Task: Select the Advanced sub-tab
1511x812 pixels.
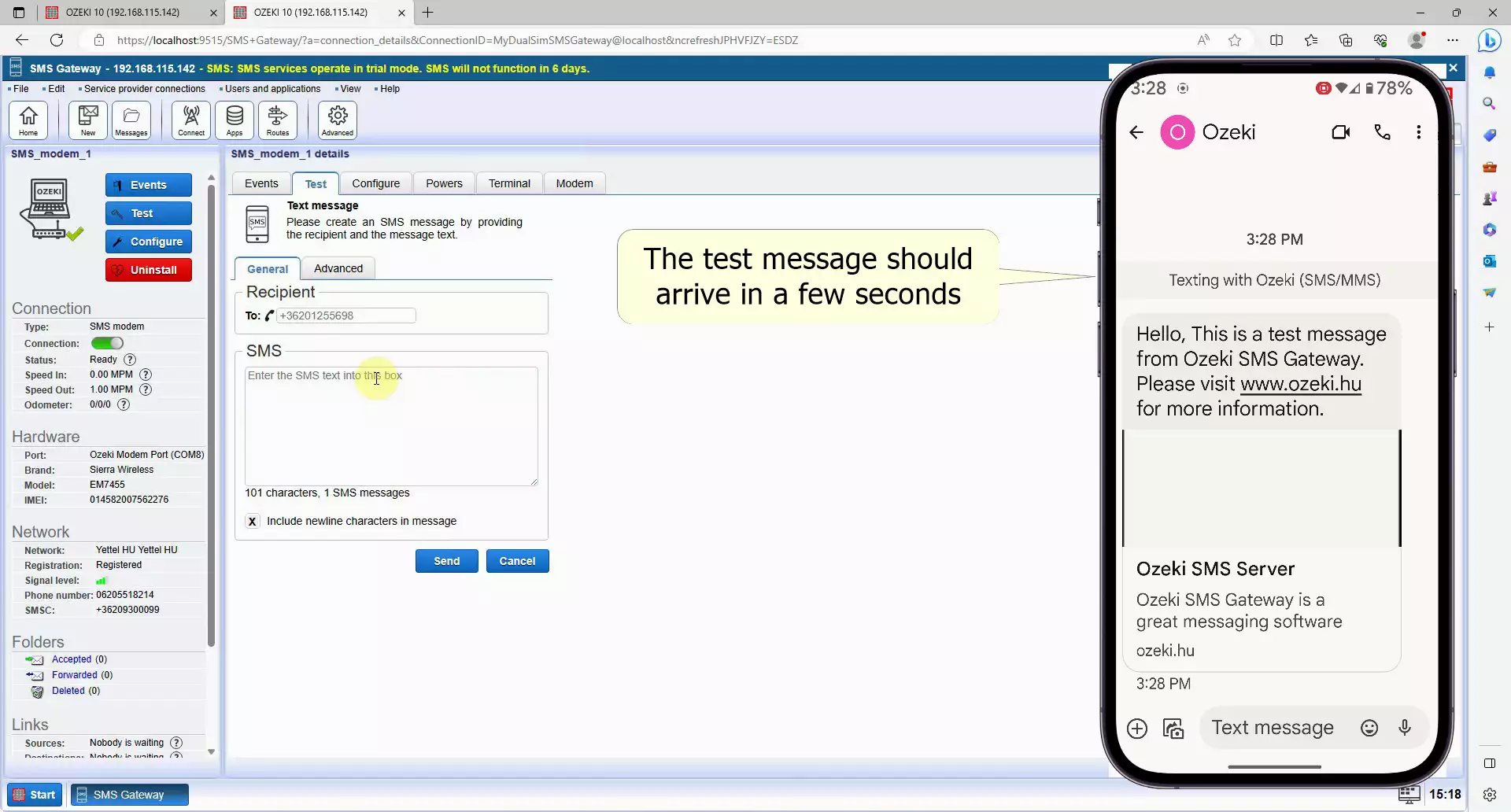Action: 338,268
